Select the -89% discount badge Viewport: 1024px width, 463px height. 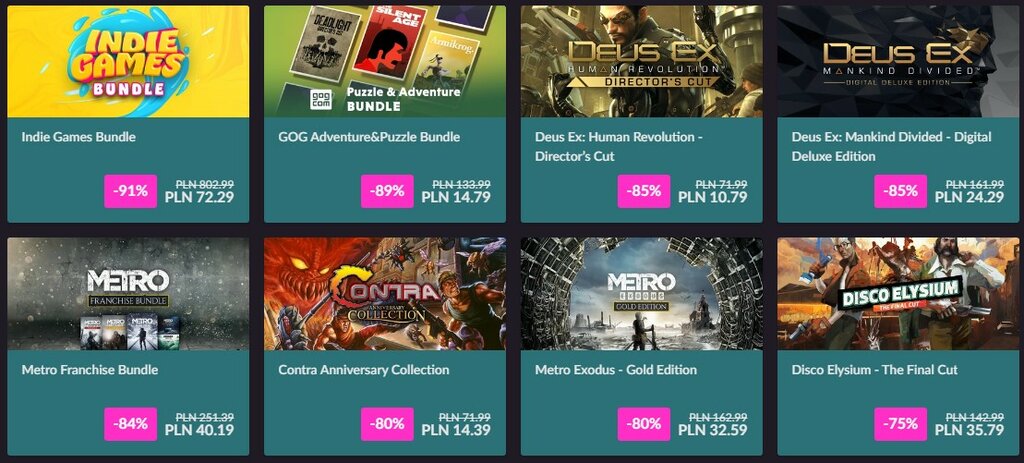pyautogui.click(x=387, y=191)
